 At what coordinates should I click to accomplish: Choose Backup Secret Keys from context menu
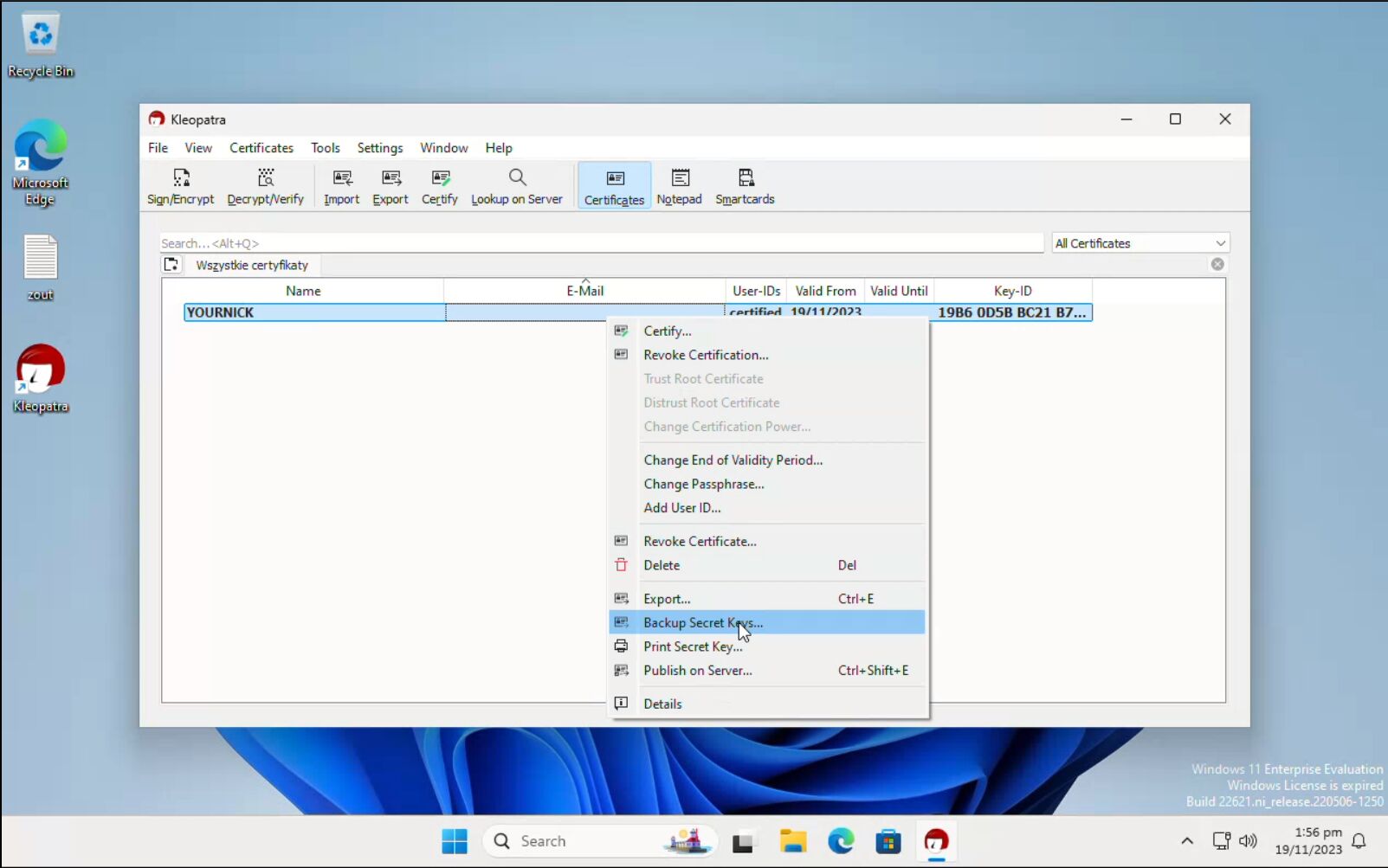click(x=702, y=623)
